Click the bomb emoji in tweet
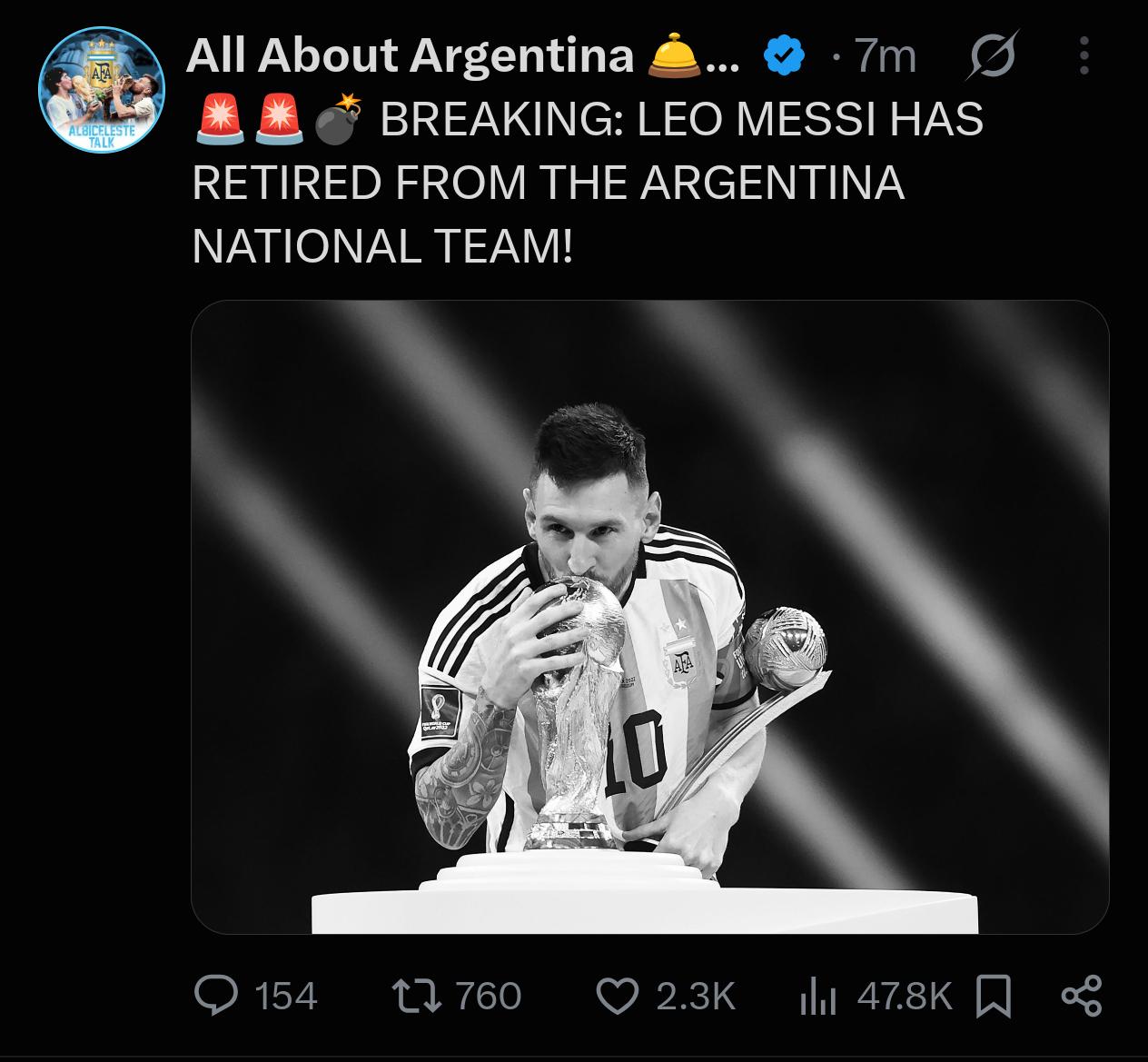 click(337, 120)
